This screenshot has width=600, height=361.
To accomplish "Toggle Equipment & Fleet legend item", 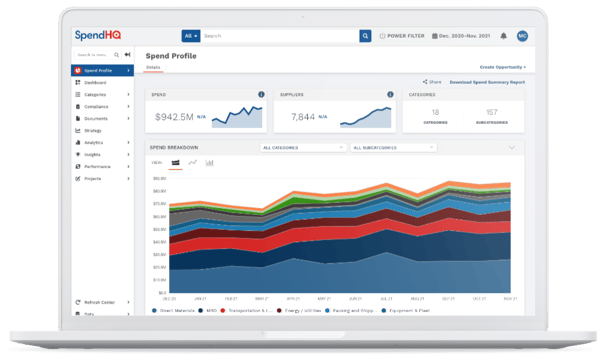I will [x=406, y=311].
